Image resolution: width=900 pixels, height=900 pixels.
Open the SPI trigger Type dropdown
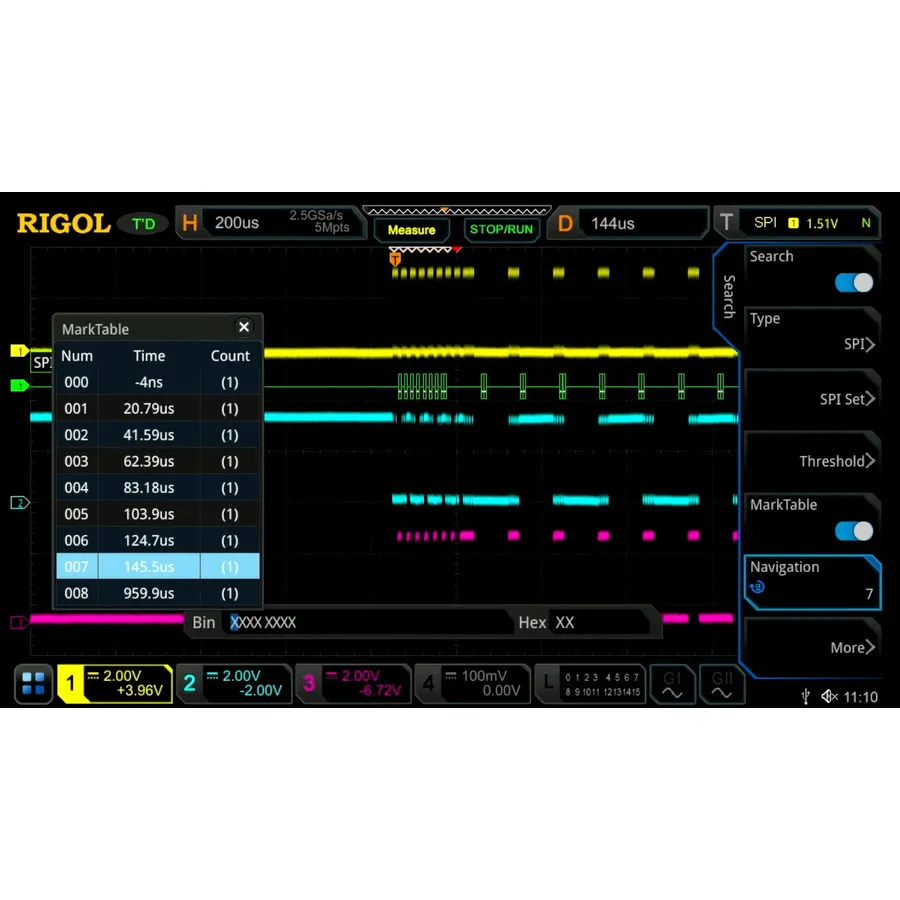tap(812, 333)
